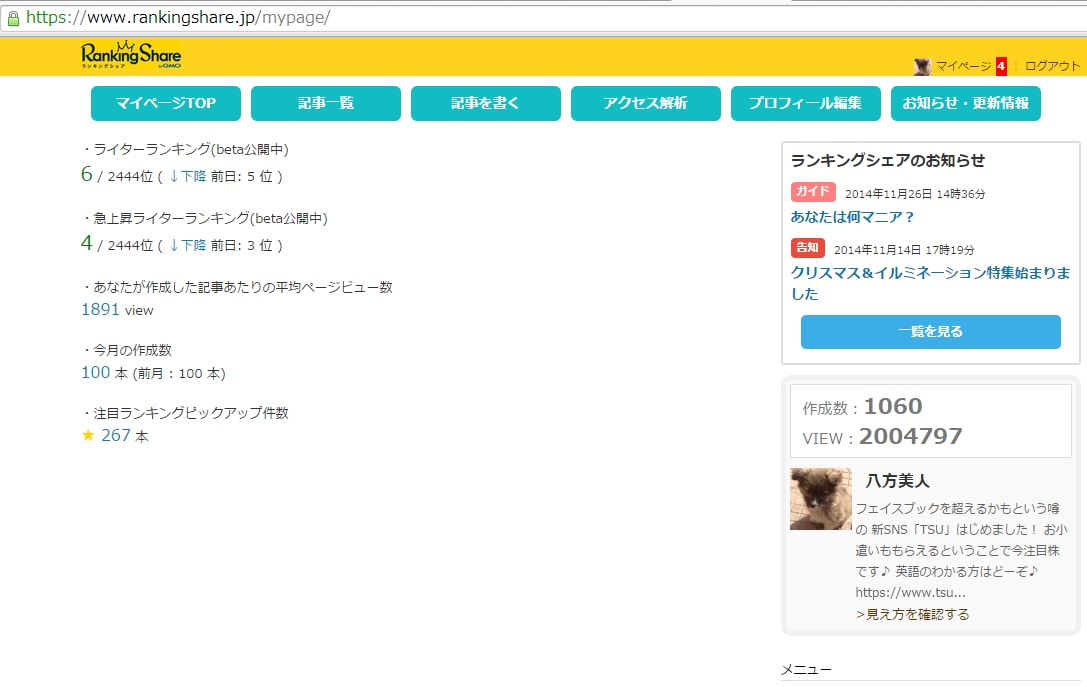Open the プロフィール編集 tab
Viewport: 1087px width, 687px height.
806,103
